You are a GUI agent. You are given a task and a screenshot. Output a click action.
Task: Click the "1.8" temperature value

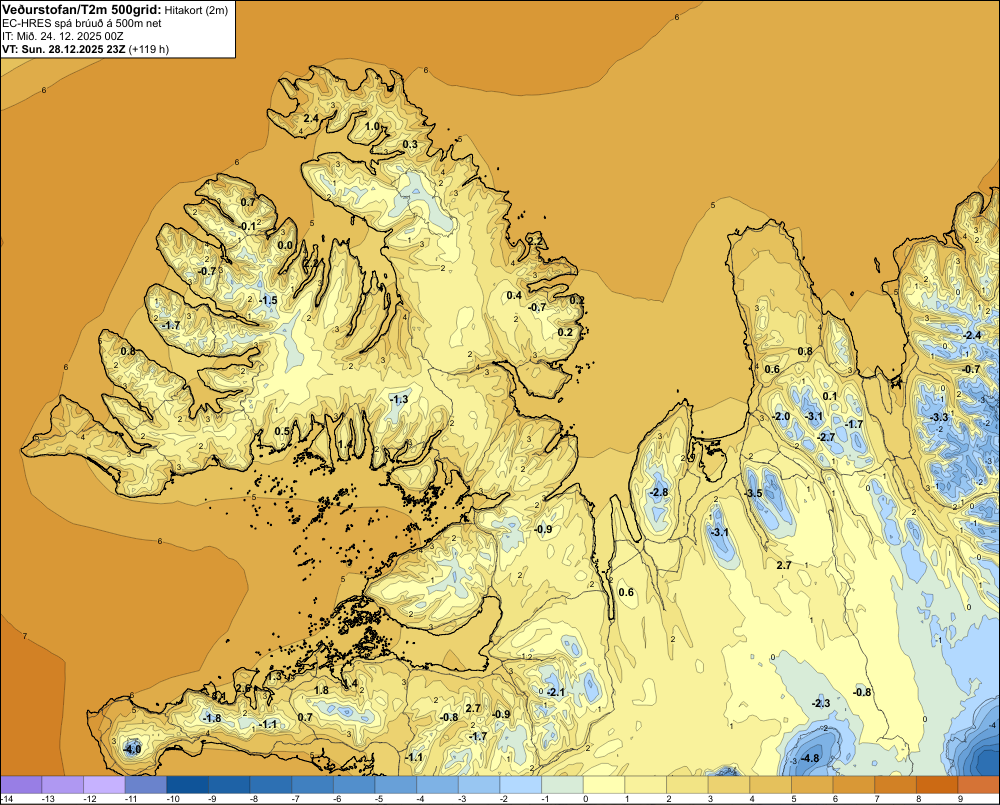pos(321,690)
